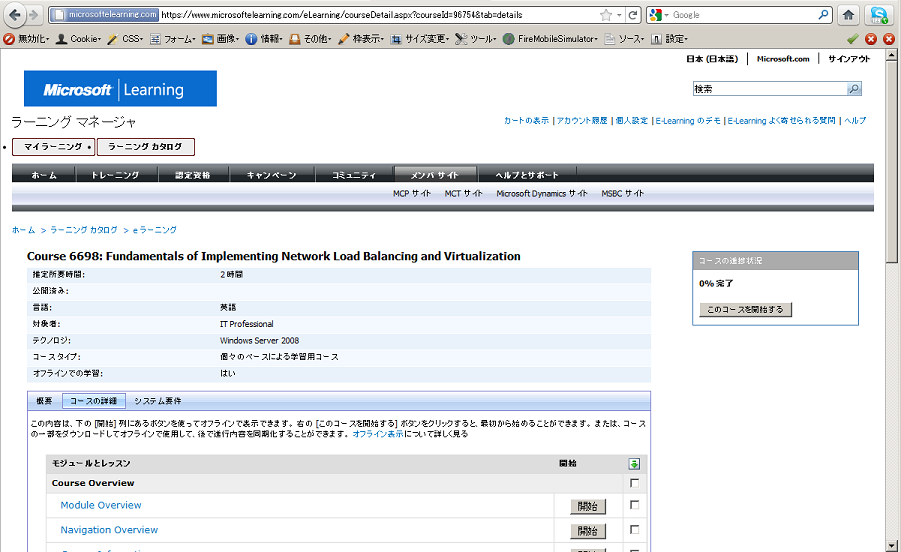Click the browser home icon
The image size is (901, 552).
point(848,15)
